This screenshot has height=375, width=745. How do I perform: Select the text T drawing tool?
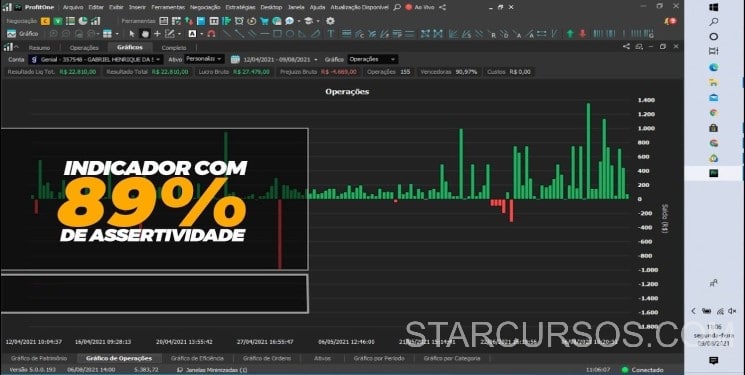[331, 34]
